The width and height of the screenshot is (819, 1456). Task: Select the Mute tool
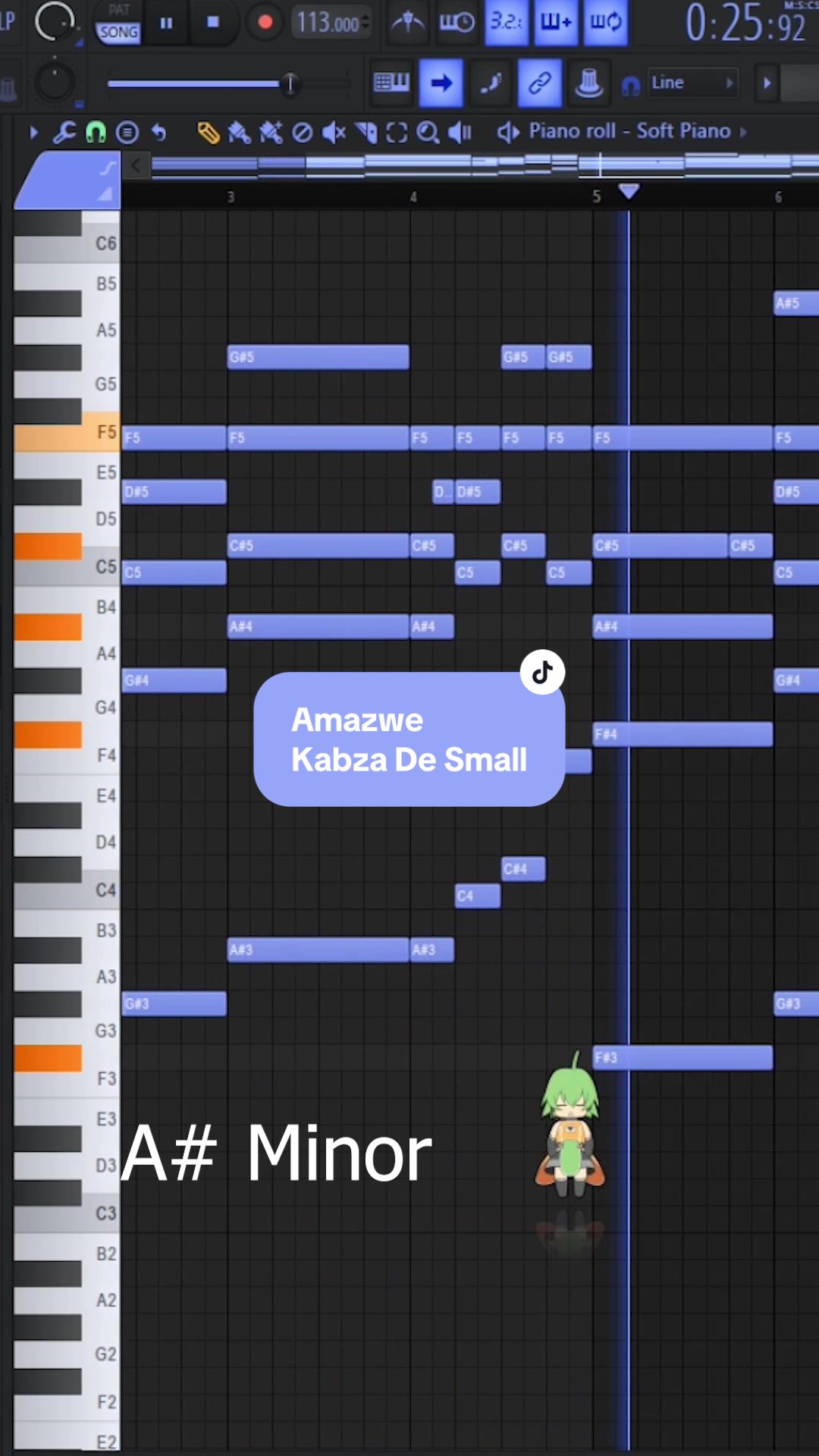pos(334,133)
